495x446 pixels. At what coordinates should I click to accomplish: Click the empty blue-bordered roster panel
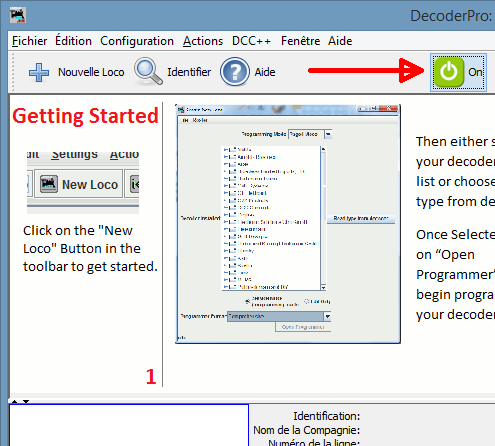(x=129, y=425)
